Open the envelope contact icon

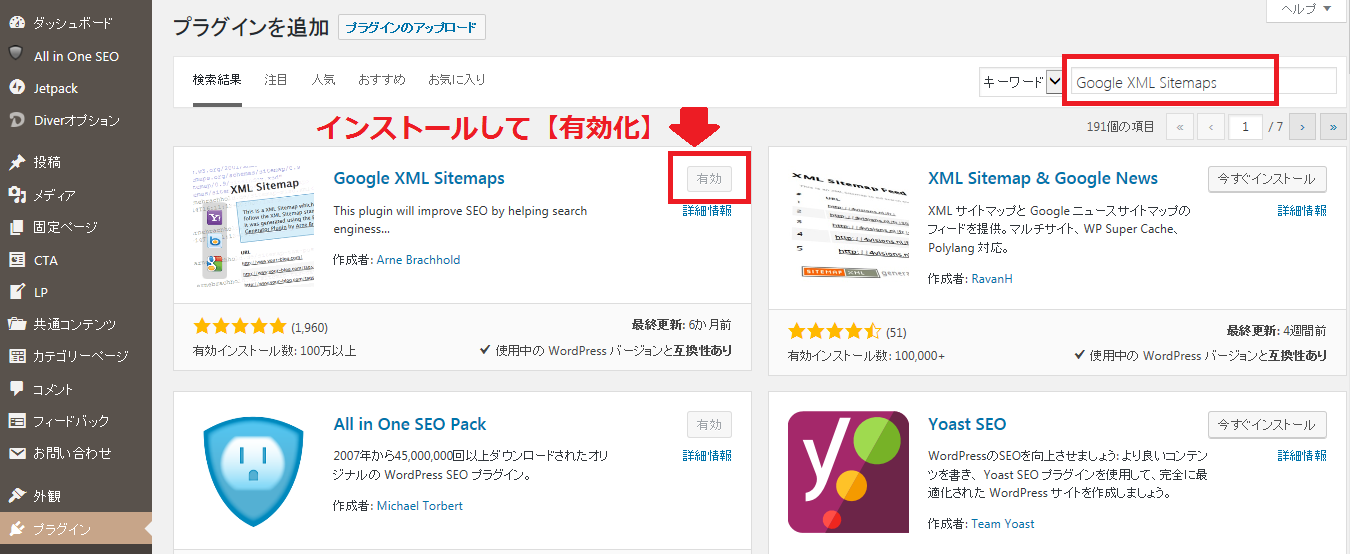[x=16, y=453]
